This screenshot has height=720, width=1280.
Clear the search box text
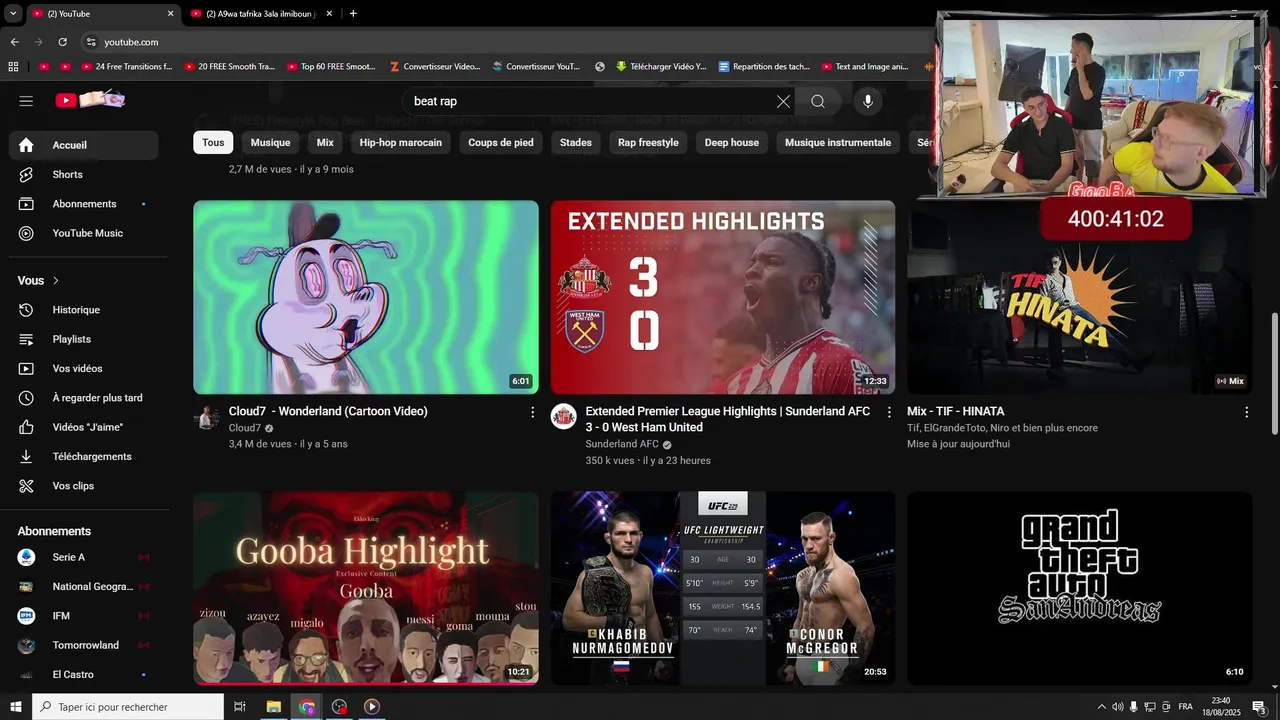click(x=783, y=101)
